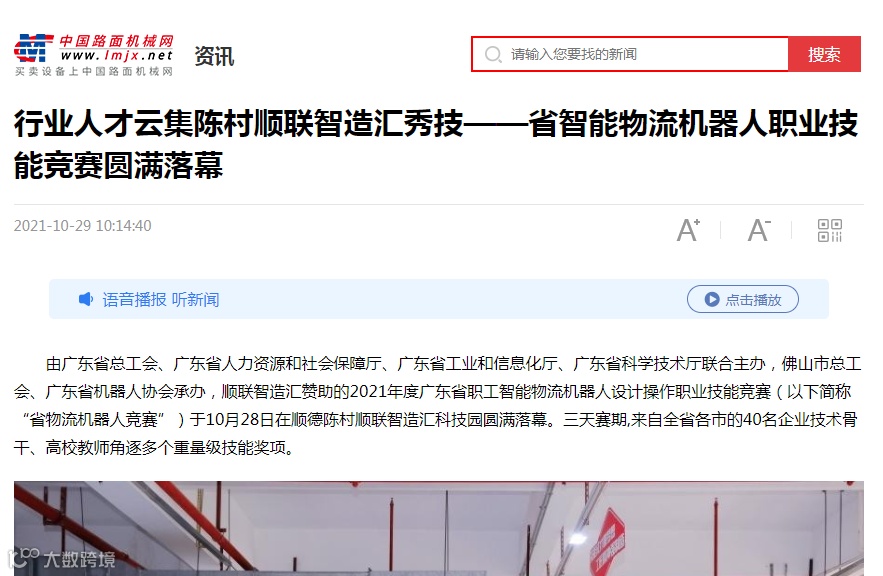Click the 2021-10-29 publish timestamp

coord(83,226)
